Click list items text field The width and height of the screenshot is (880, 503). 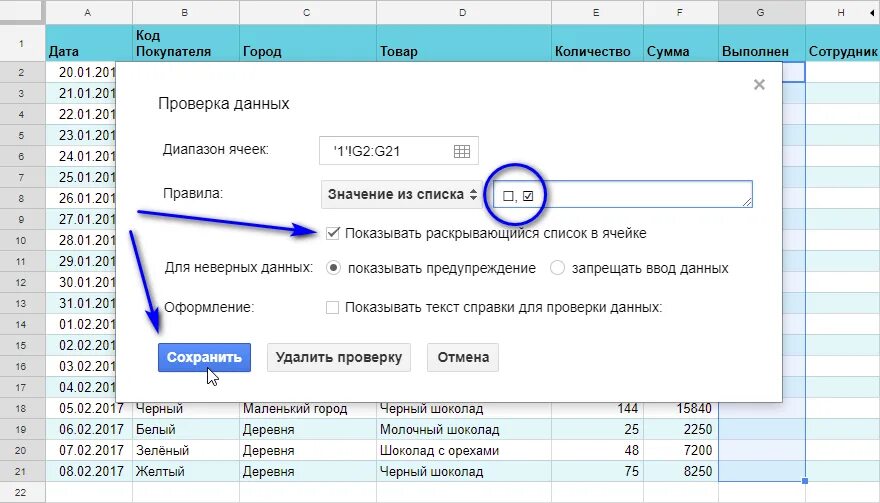(622, 194)
